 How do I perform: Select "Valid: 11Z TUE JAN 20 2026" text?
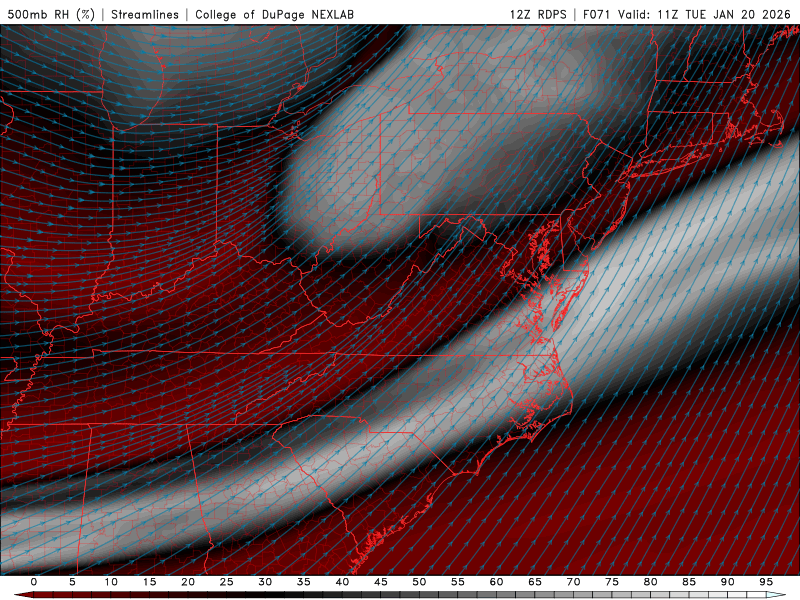(x=705, y=14)
